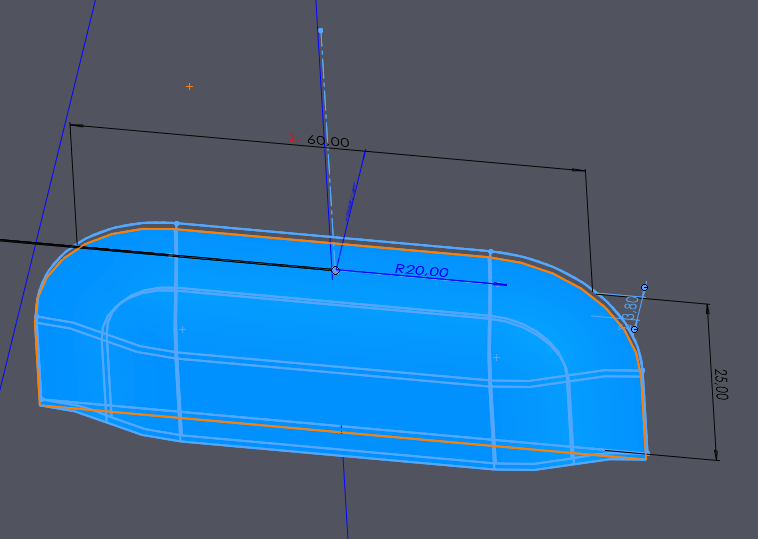Click the sketch origin circle marker
Image resolution: width=758 pixels, height=539 pixels.
point(336,270)
